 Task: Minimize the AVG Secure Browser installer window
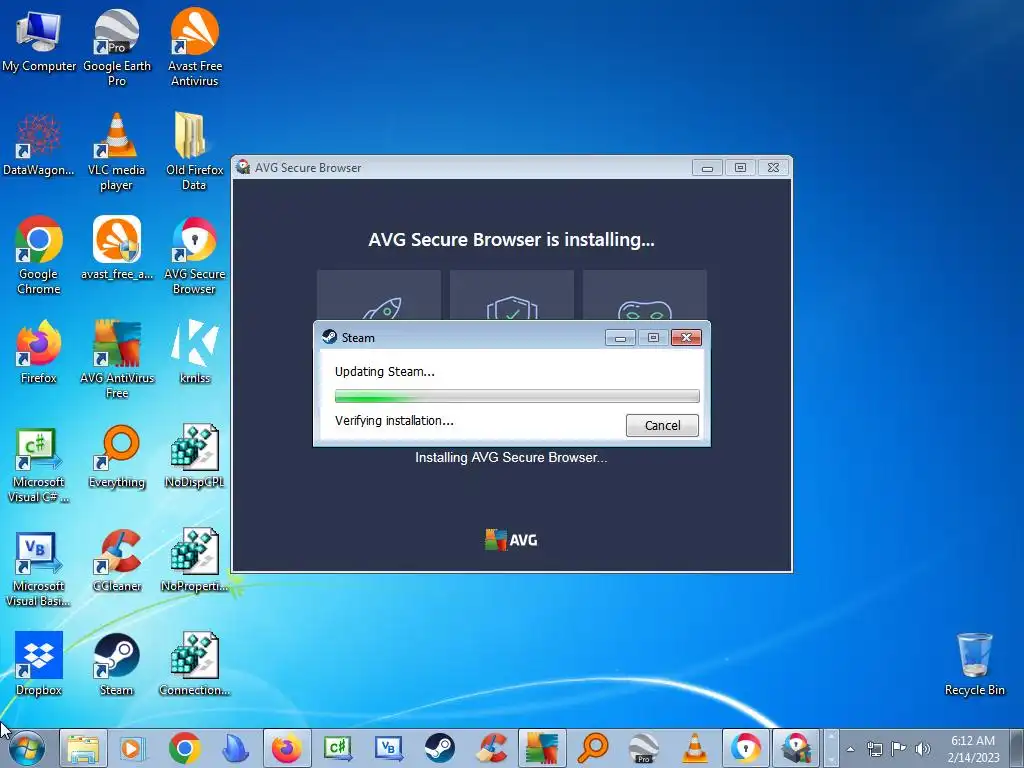coord(707,168)
